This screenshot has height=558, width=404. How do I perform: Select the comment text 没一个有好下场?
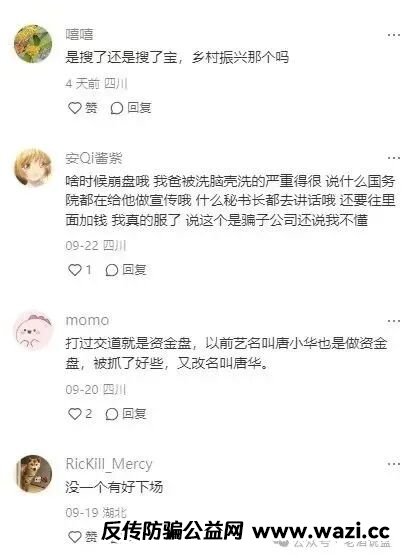pyautogui.click(x=114, y=487)
